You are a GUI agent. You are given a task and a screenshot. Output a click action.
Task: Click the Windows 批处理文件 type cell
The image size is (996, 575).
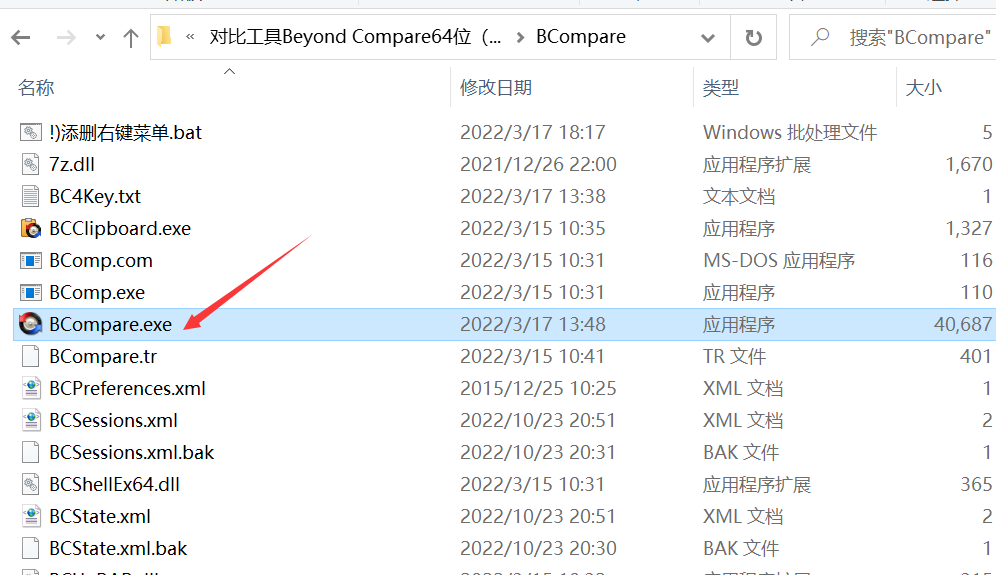click(x=790, y=132)
